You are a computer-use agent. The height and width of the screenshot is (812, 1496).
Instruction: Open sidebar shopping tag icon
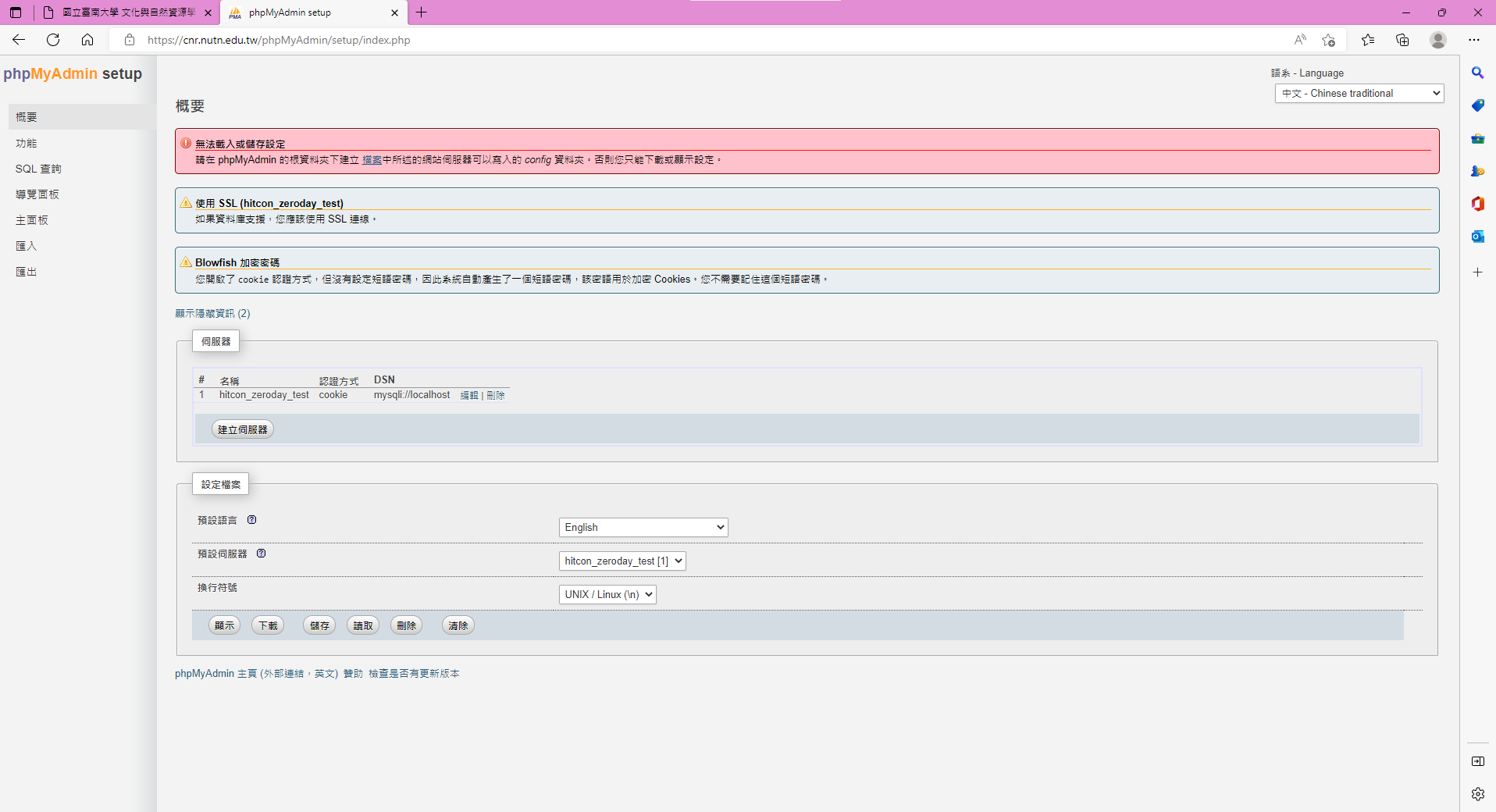coord(1478,105)
